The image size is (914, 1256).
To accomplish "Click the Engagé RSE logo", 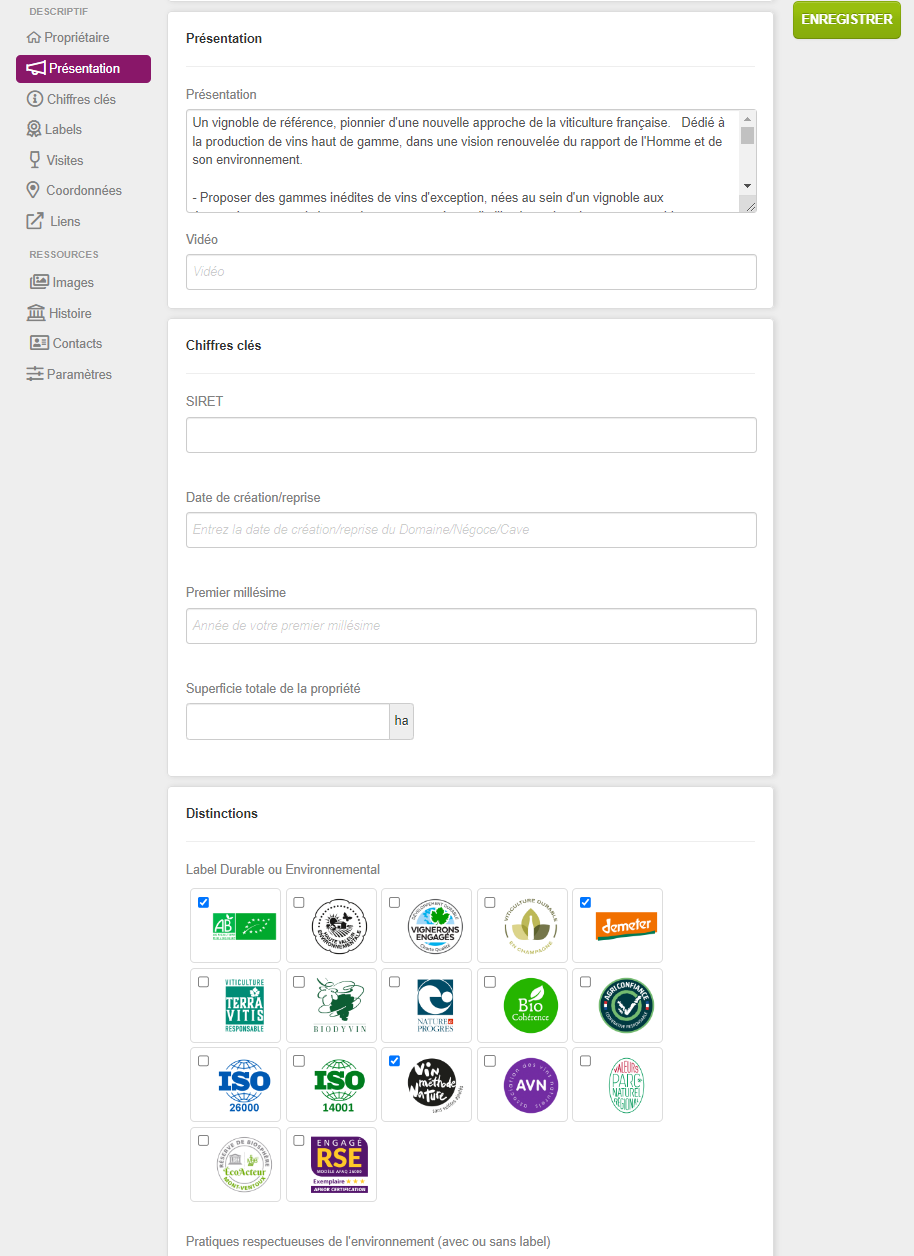I will 340,1165.
